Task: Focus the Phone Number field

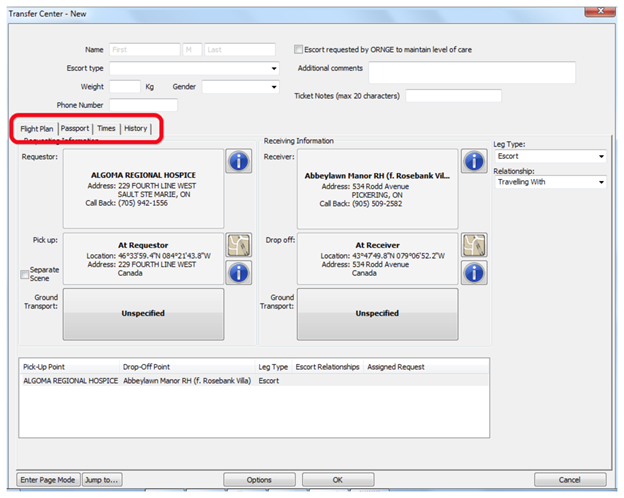Action: click(143, 105)
